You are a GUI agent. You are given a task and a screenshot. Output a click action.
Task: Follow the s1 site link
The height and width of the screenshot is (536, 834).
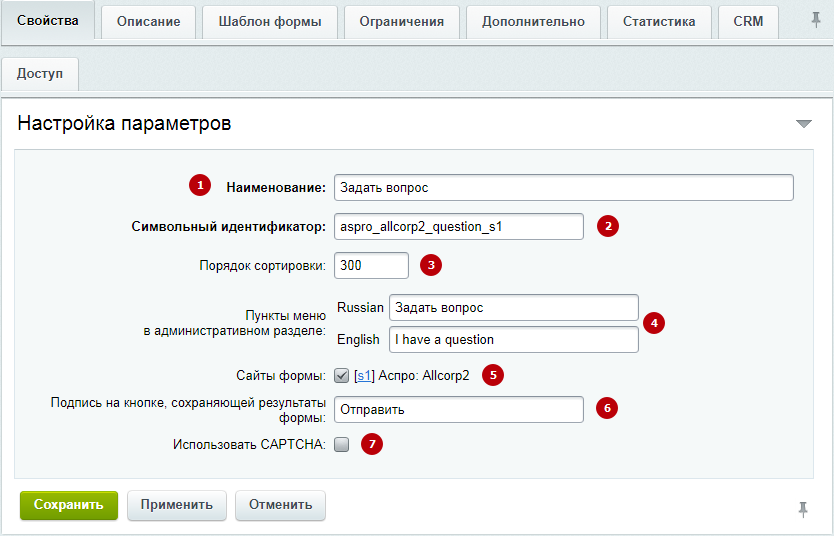[364, 376]
